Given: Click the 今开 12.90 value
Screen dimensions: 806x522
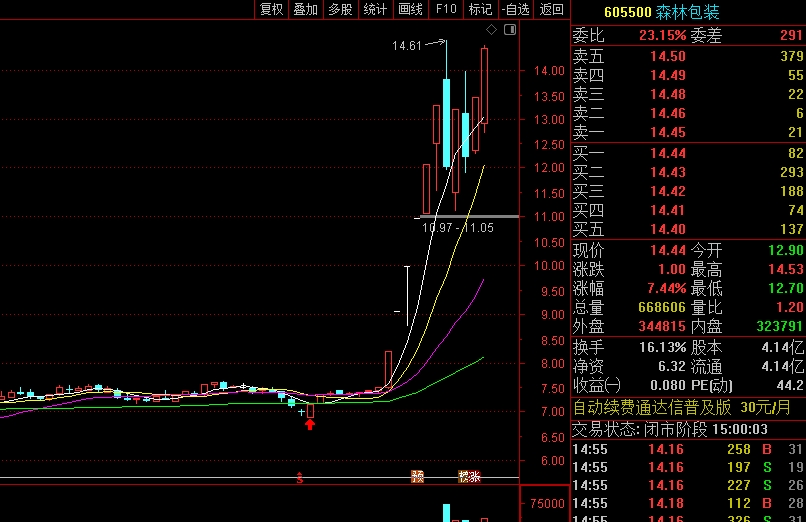Looking at the screenshot, I should pyautogui.click(x=785, y=251).
